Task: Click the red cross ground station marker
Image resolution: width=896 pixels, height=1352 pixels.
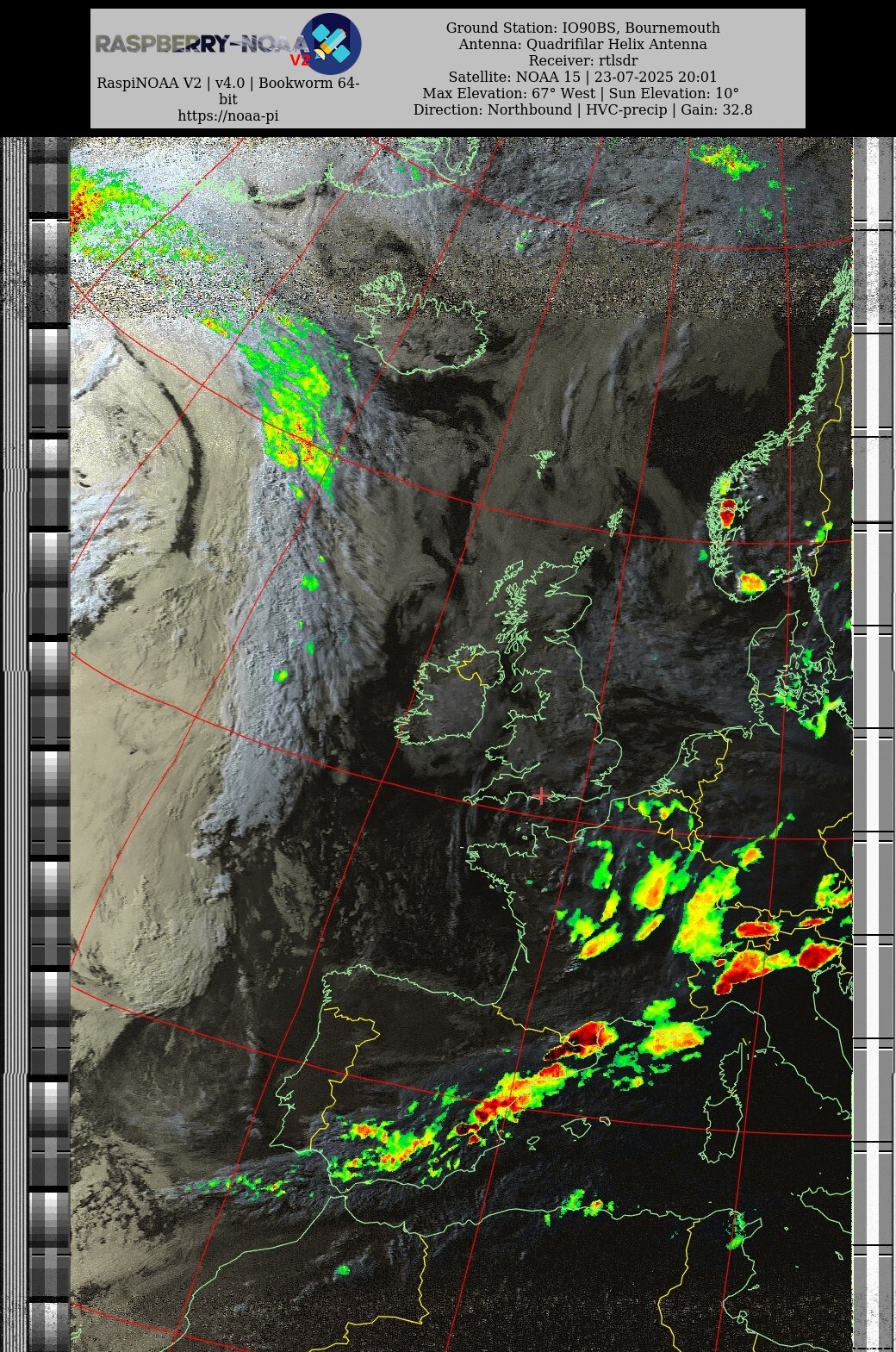Action: coord(541,795)
